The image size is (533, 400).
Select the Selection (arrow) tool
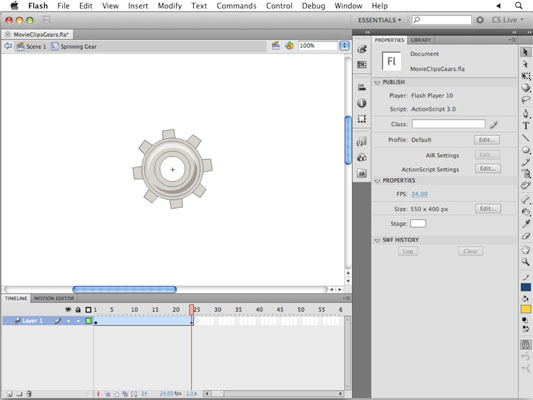[525, 52]
